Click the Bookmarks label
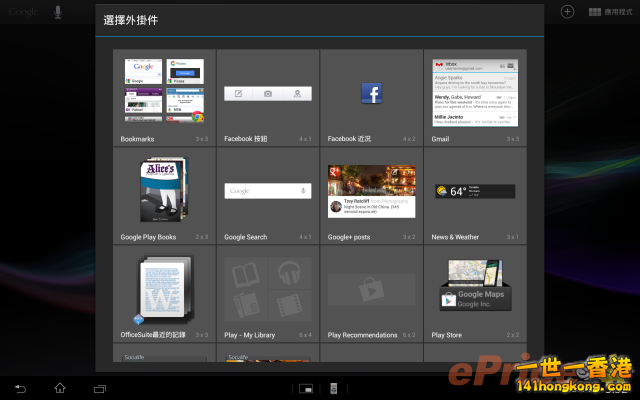This screenshot has height=400, width=640. pyautogui.click(x=137, y=139)
